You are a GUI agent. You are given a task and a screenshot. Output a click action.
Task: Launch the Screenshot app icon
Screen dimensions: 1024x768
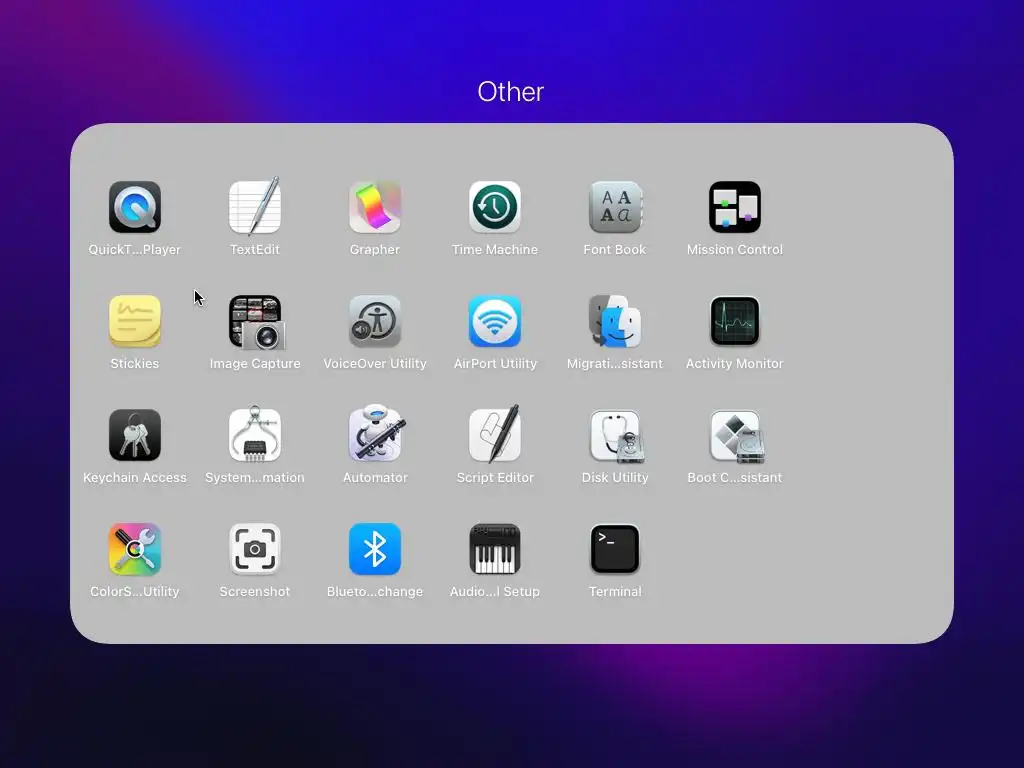pyautogui.click(x=255, y=549)
